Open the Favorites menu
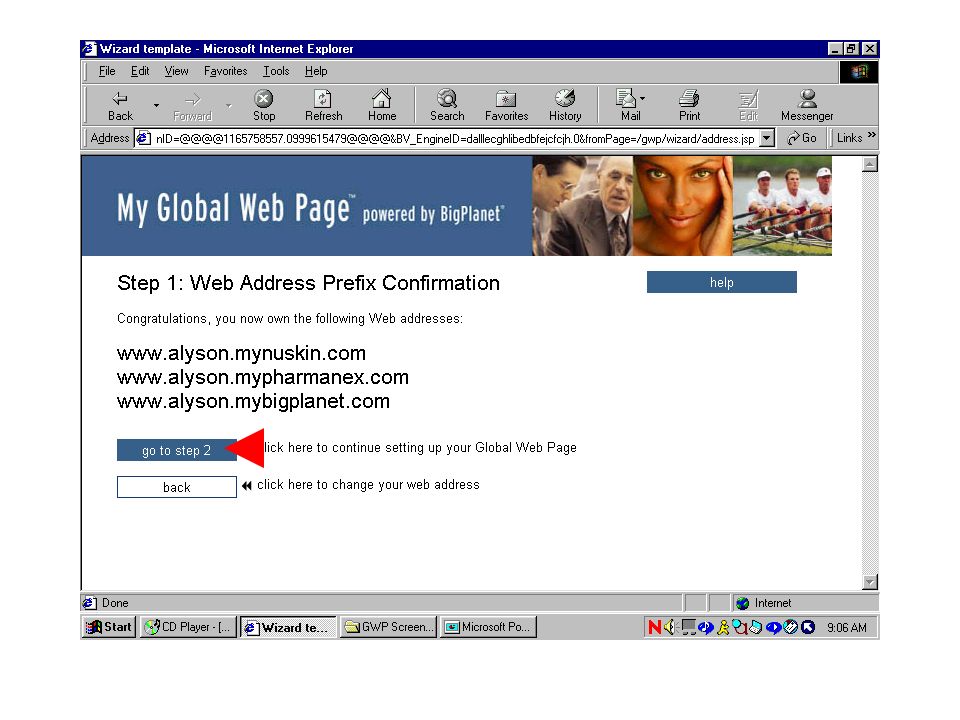Image resolution: width=960 pixels, height=720 pixels. tap(225, 71)
